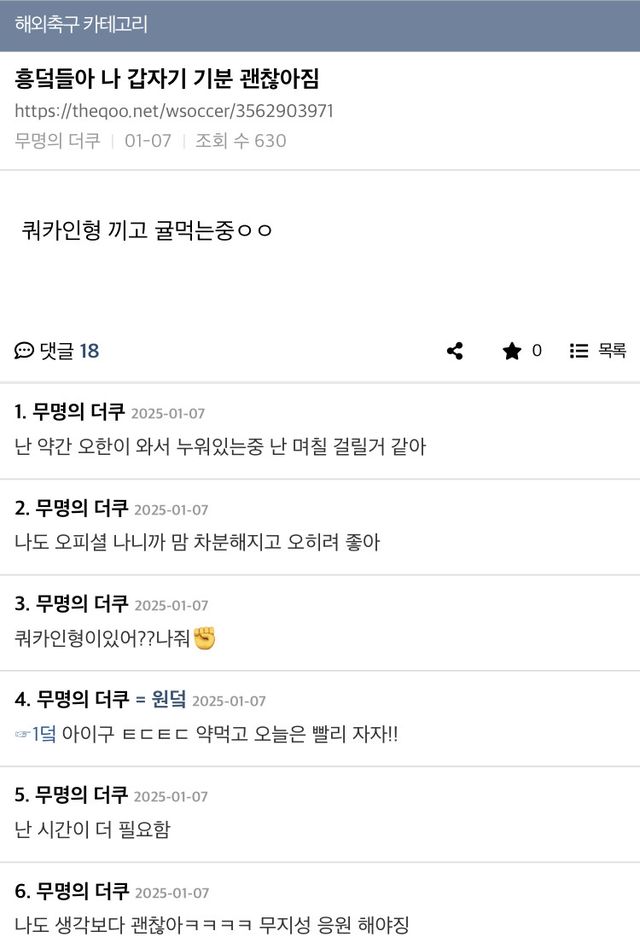Screen dimensions: 640x949
Task: Click the comment 5 text 난 시간이 더 필요함
Action: click(92, 829)
